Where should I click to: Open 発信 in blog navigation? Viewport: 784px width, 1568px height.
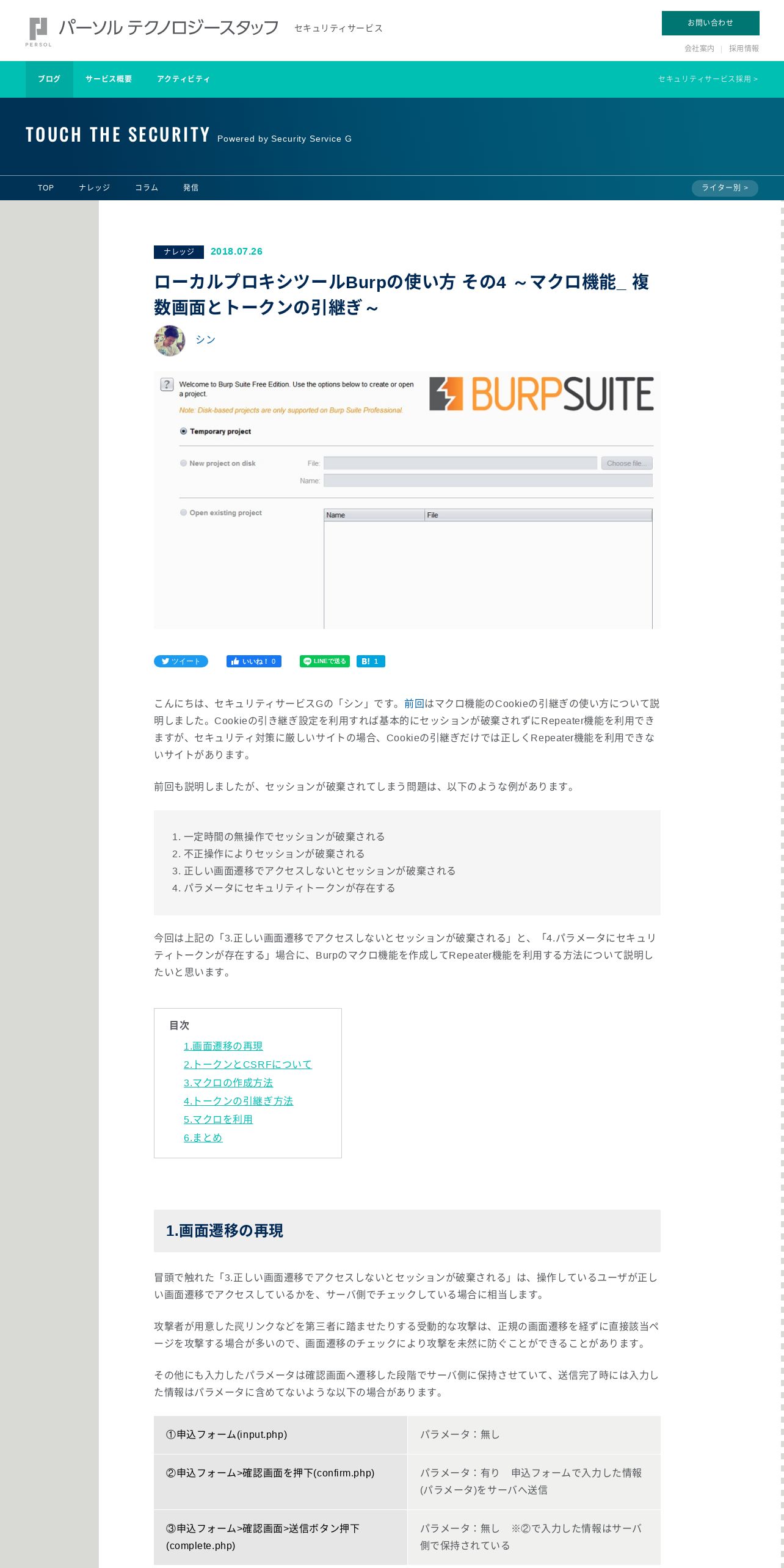pyautogui.click(x=191, y=188)
